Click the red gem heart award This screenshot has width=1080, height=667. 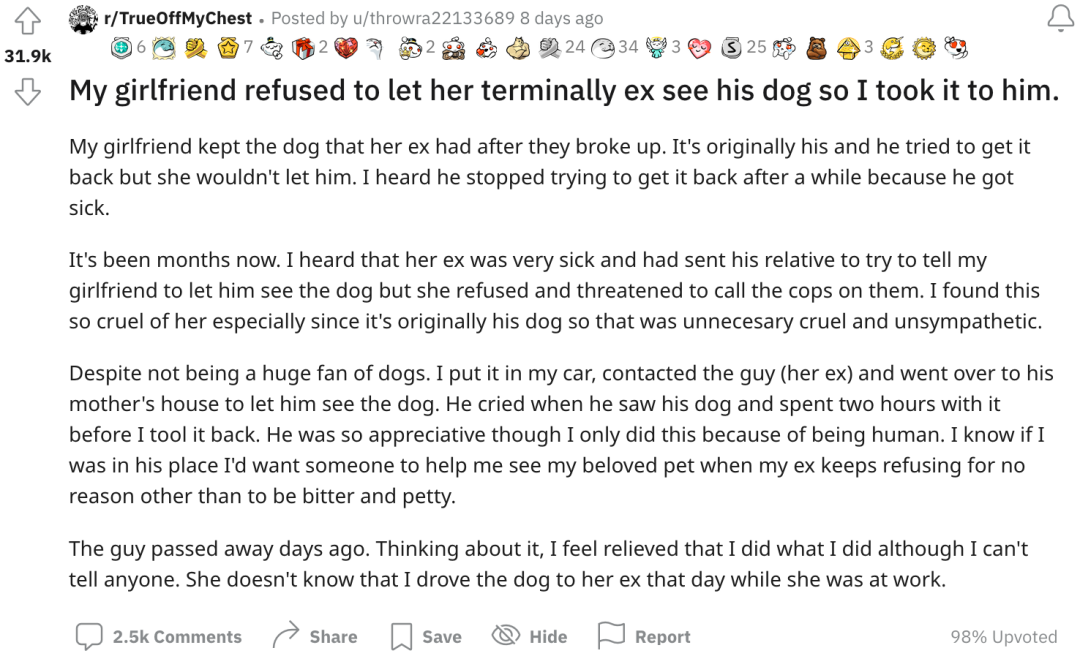[x=346, y=48]
